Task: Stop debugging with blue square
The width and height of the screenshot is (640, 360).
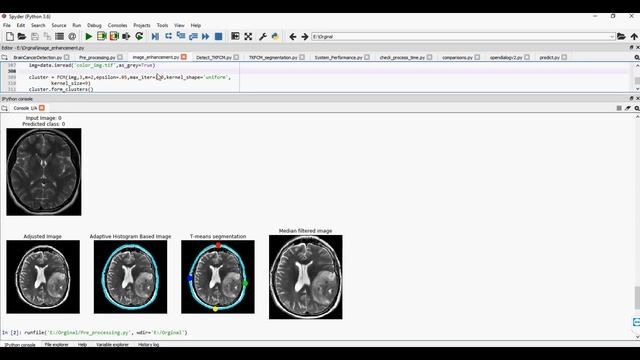Action: pyautogui.click(x=218, y=36)
